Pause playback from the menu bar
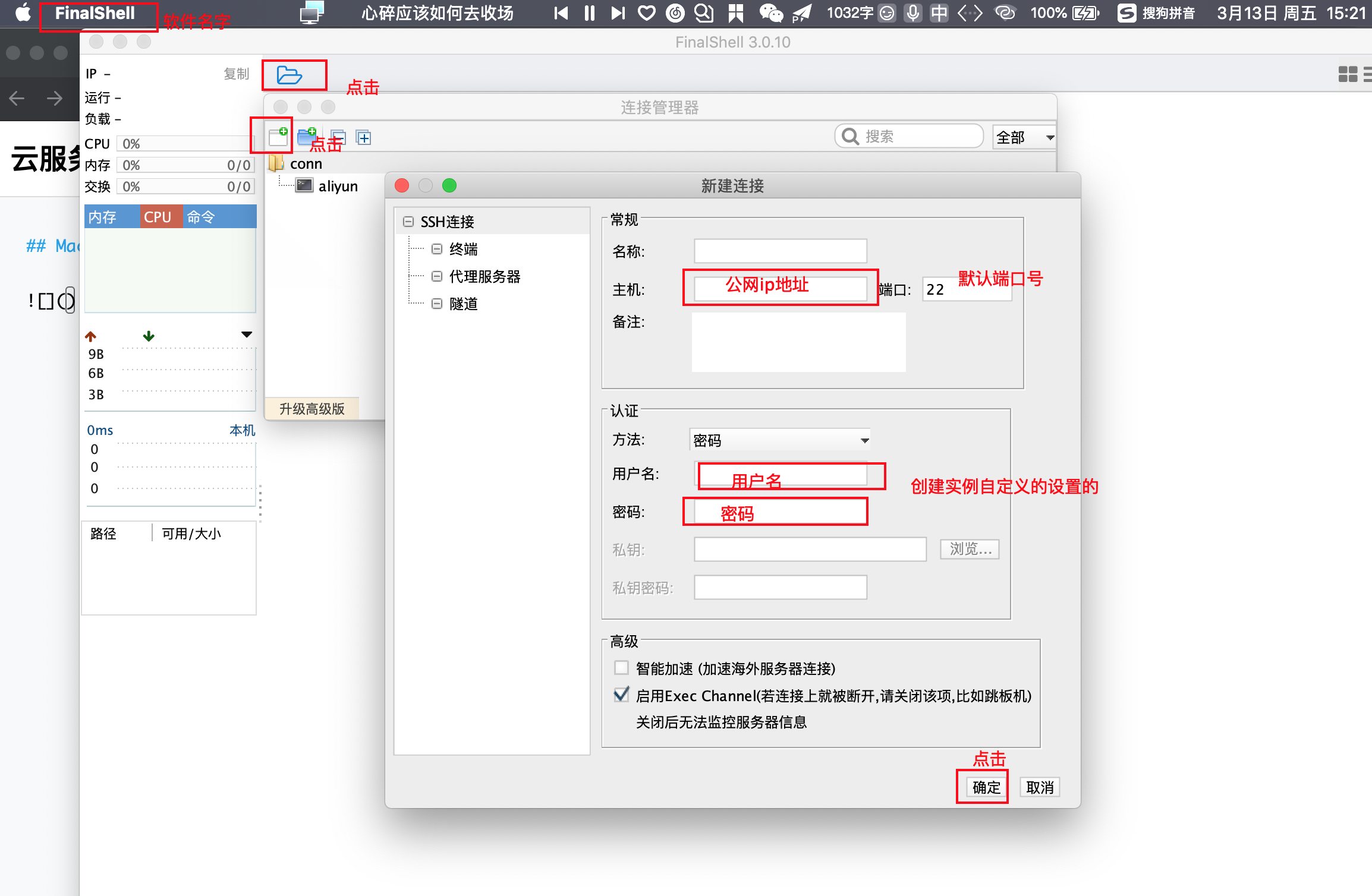 click(x=590, y=13)
